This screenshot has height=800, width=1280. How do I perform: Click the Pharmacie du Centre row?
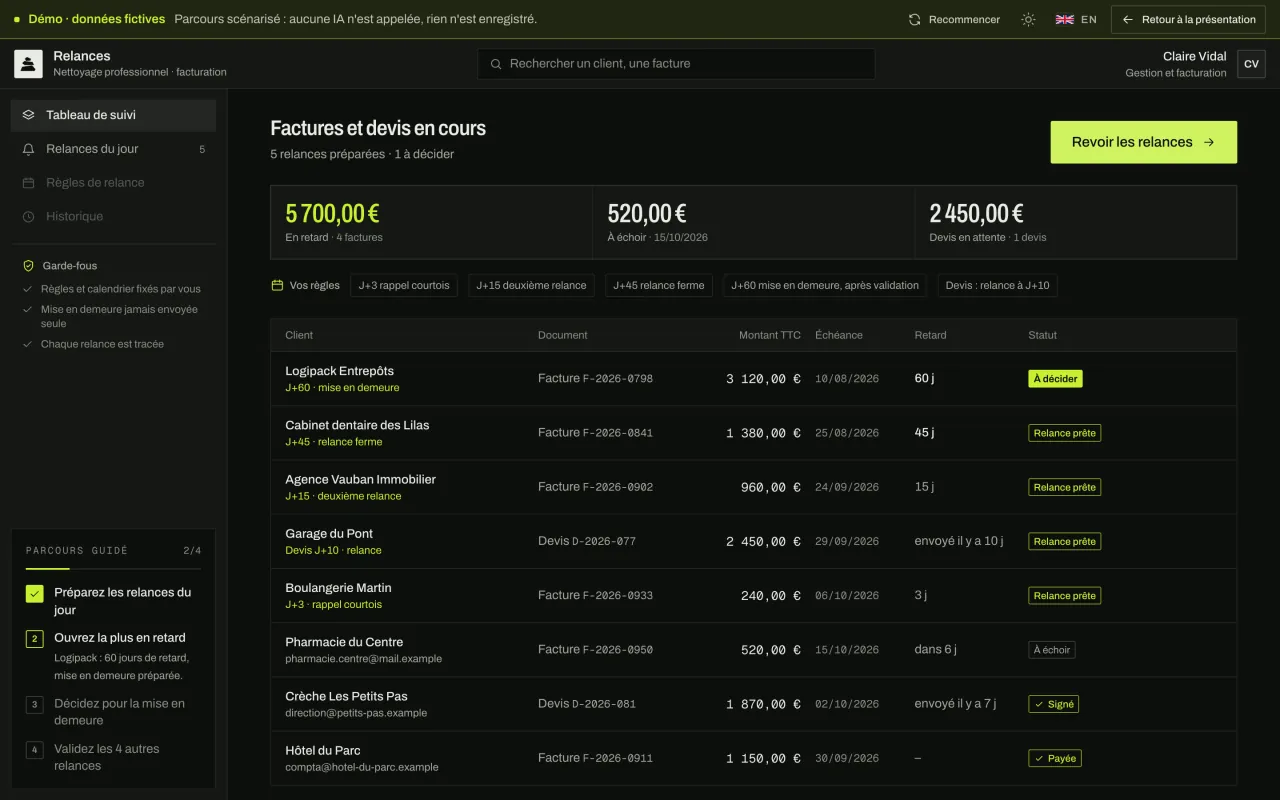tap(753, 650)
